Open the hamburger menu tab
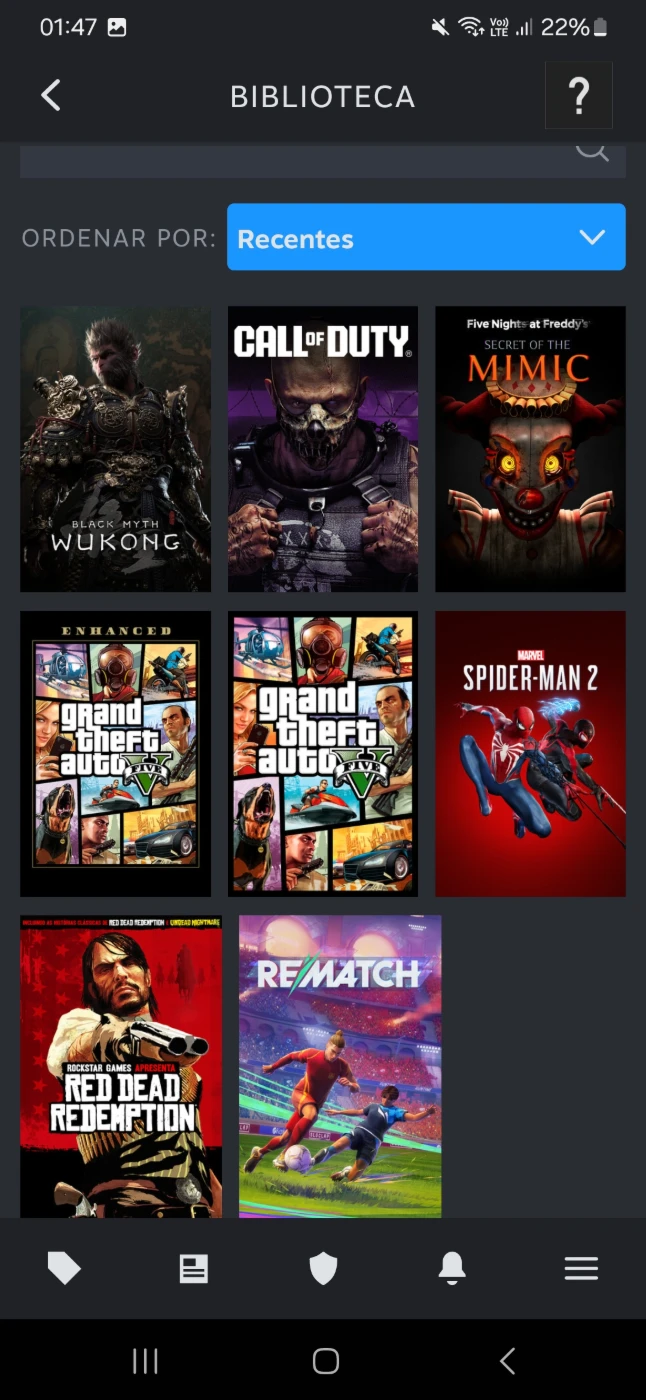The height and width of the screenshot is (1400, 646). pyautogui.click(x=581, y=1269)
